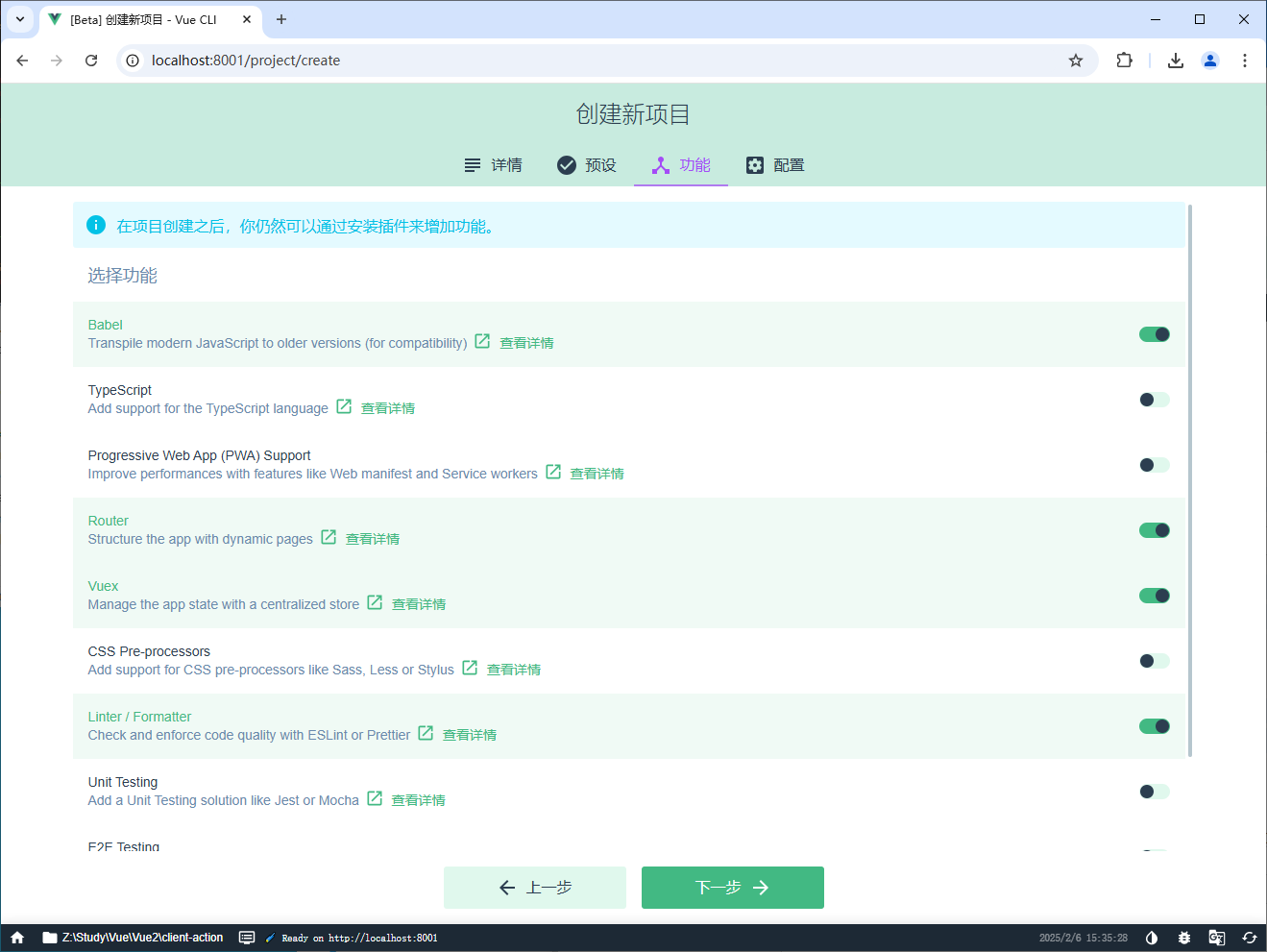Open the tab search dropdown in Chrome

click(x=19, y=19)
